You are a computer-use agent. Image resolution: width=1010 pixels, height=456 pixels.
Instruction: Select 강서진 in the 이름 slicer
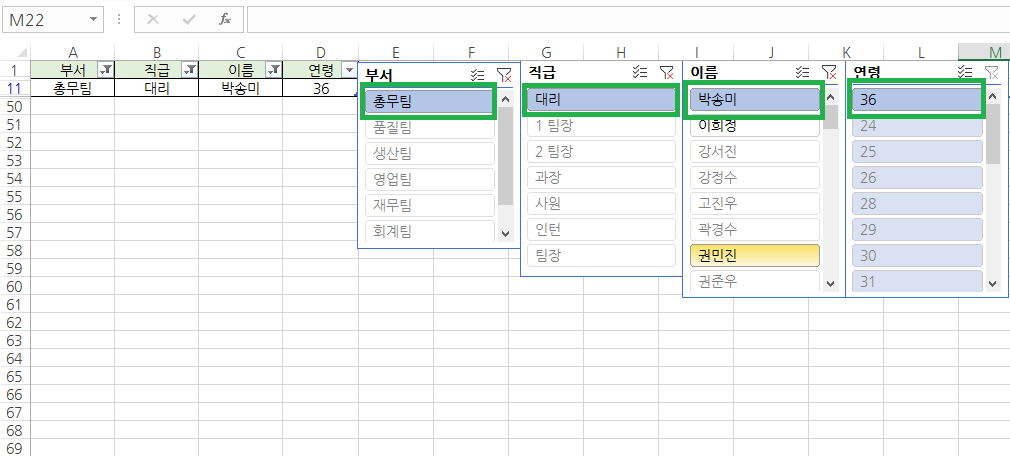coord(755,151)
